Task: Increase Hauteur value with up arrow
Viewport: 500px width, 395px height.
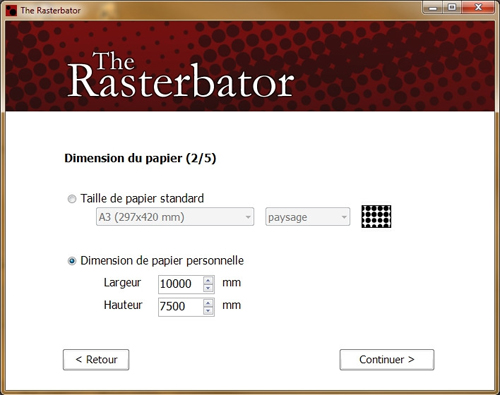Action: (208, 303)
